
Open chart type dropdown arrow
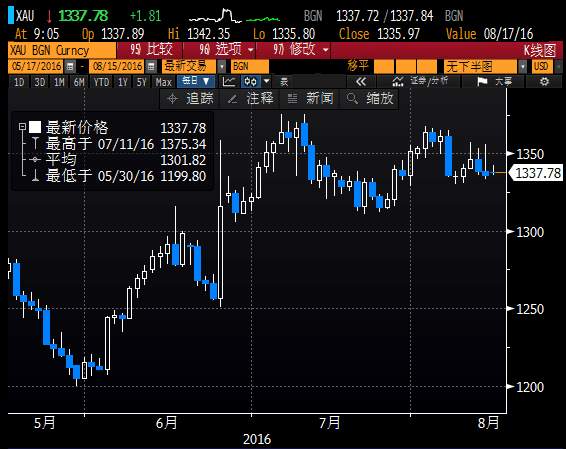(x=266, y=82)
